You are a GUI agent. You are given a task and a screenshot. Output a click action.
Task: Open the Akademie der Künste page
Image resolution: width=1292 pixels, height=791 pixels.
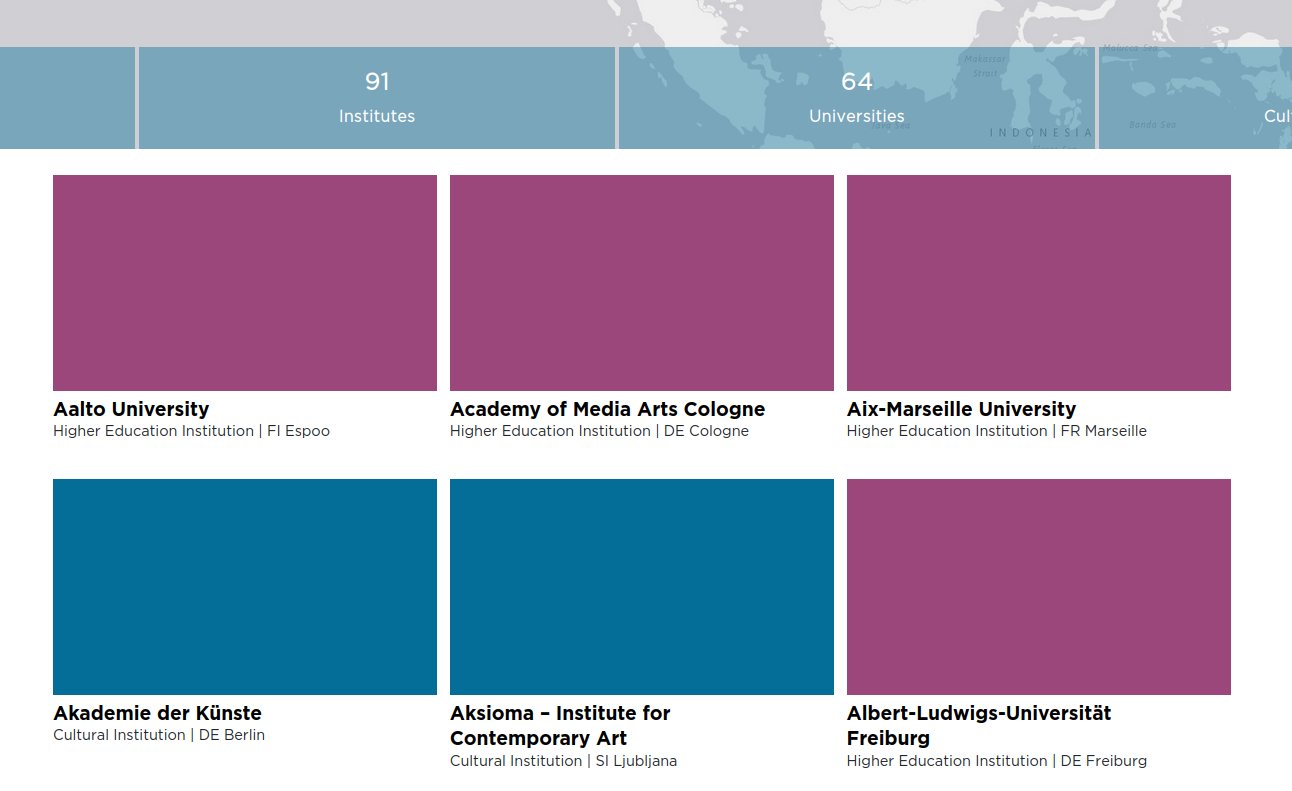[157, 713]
